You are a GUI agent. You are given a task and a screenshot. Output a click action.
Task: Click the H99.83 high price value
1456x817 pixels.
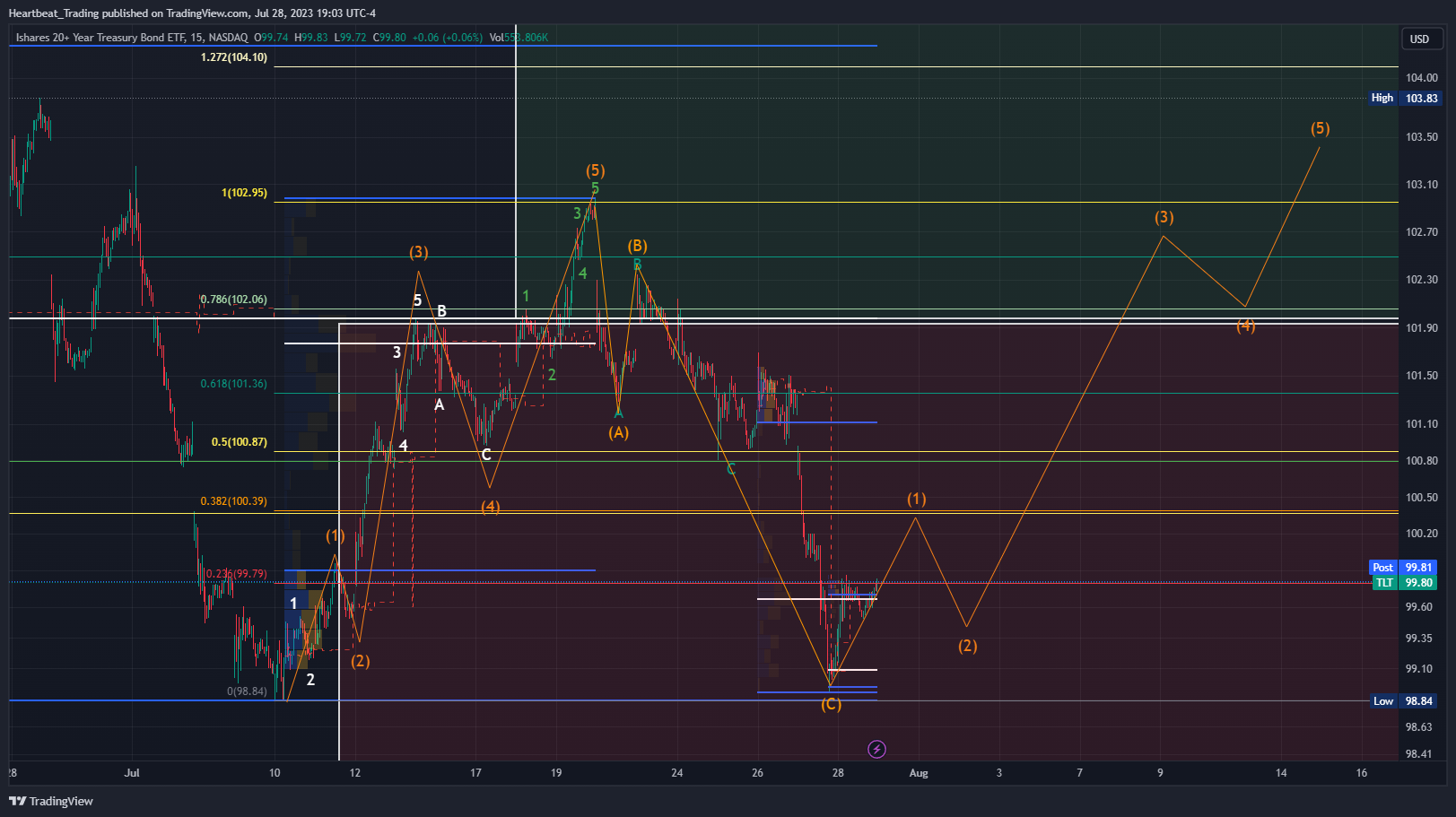coord(311,38)
